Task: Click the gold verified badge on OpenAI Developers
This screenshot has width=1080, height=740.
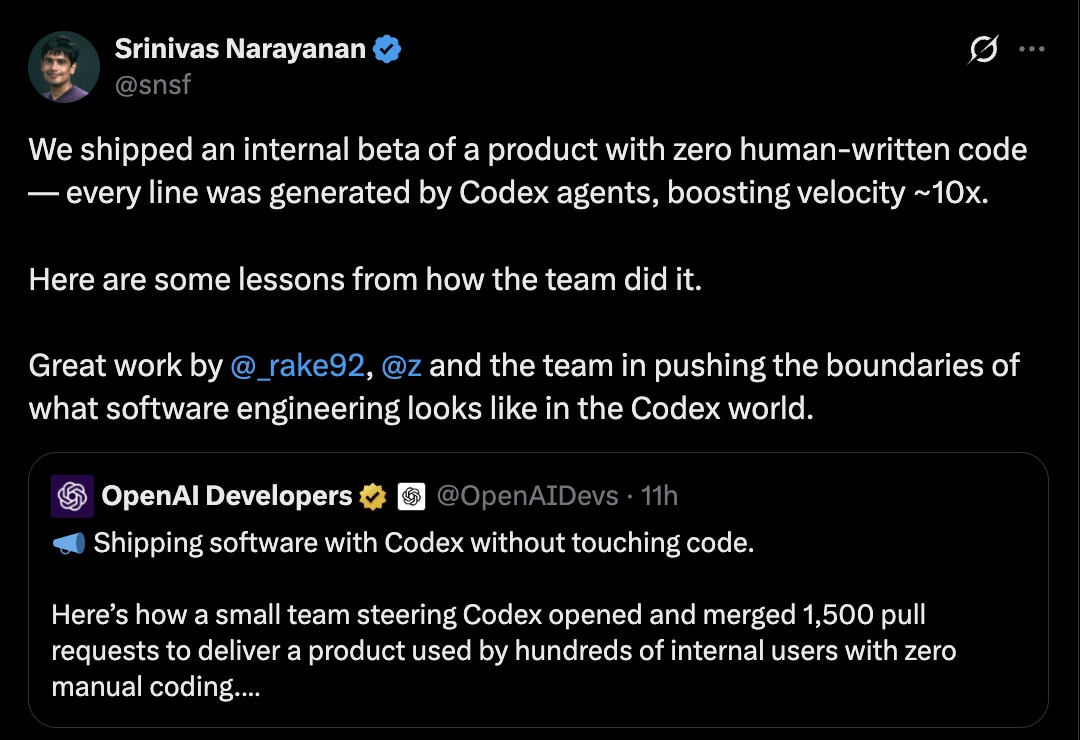Action: pos(372,496)
